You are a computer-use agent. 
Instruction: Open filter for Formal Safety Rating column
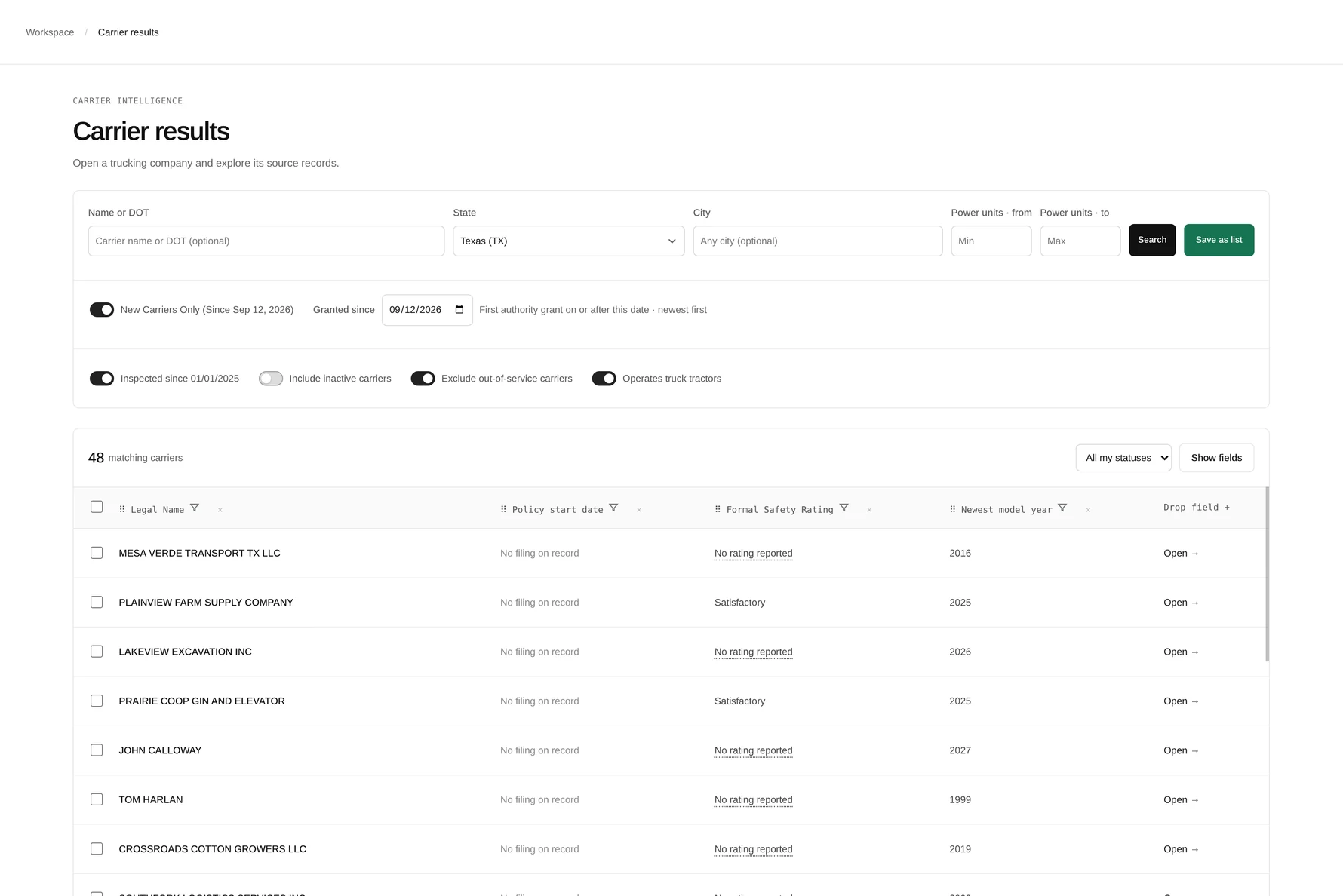click(844, 508)
